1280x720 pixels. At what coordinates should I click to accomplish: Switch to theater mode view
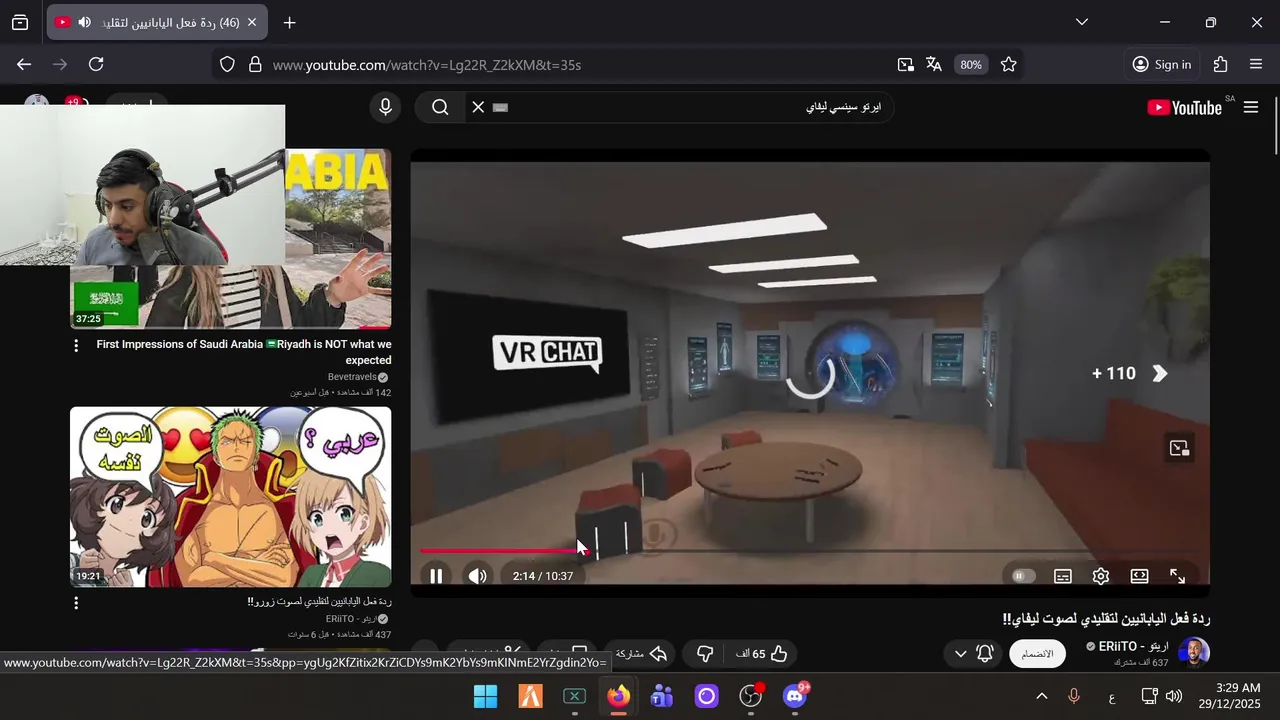tap(1139, 576)
